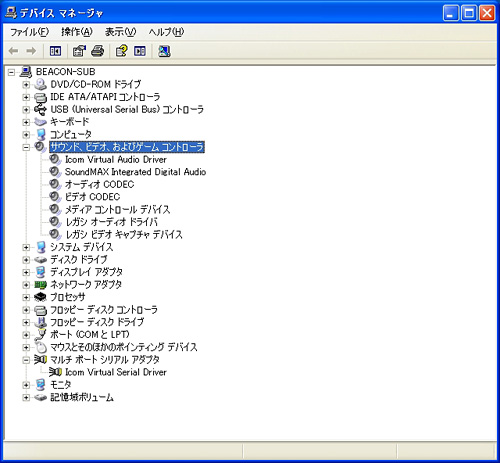The width and height of the screenshot is (500, 463).
Task: Click the Print toolbar icon
Action: pyautogui.click(x=98, y=51)
